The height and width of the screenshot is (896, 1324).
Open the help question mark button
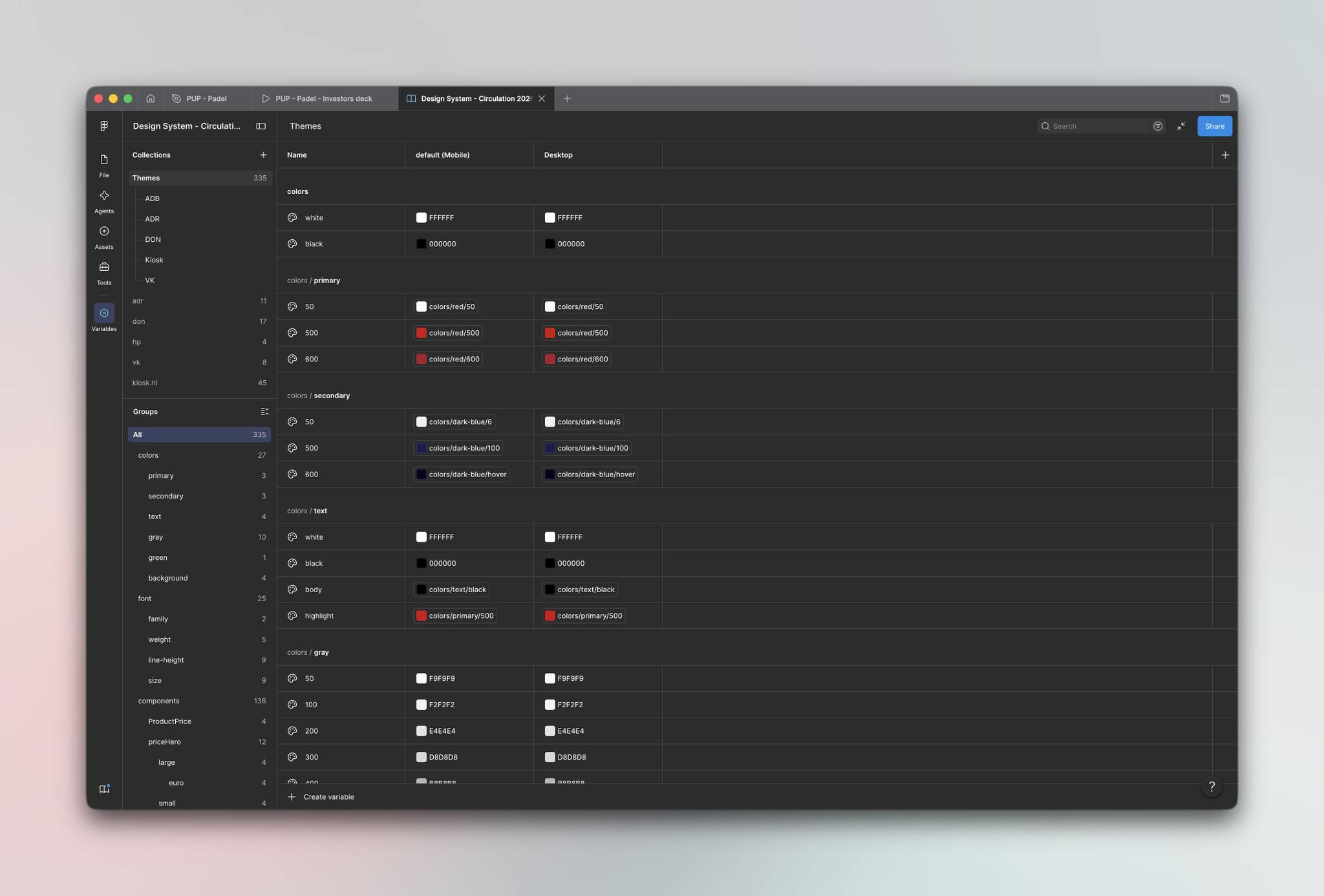tap(1212, 787)
